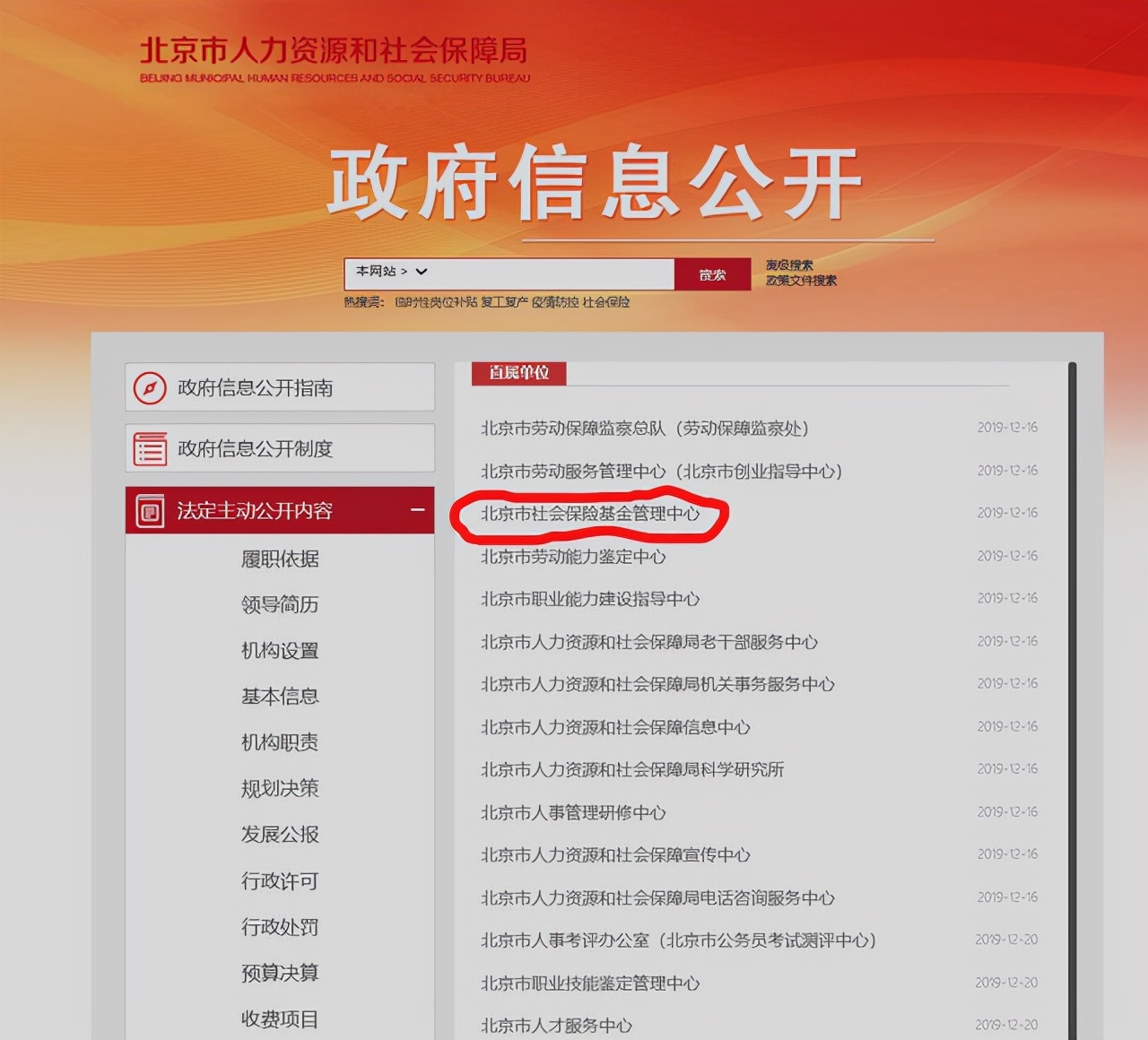1148x1040 pixels.
Task: Select 领导简历 in the sidebar
Action: (282, 605)
